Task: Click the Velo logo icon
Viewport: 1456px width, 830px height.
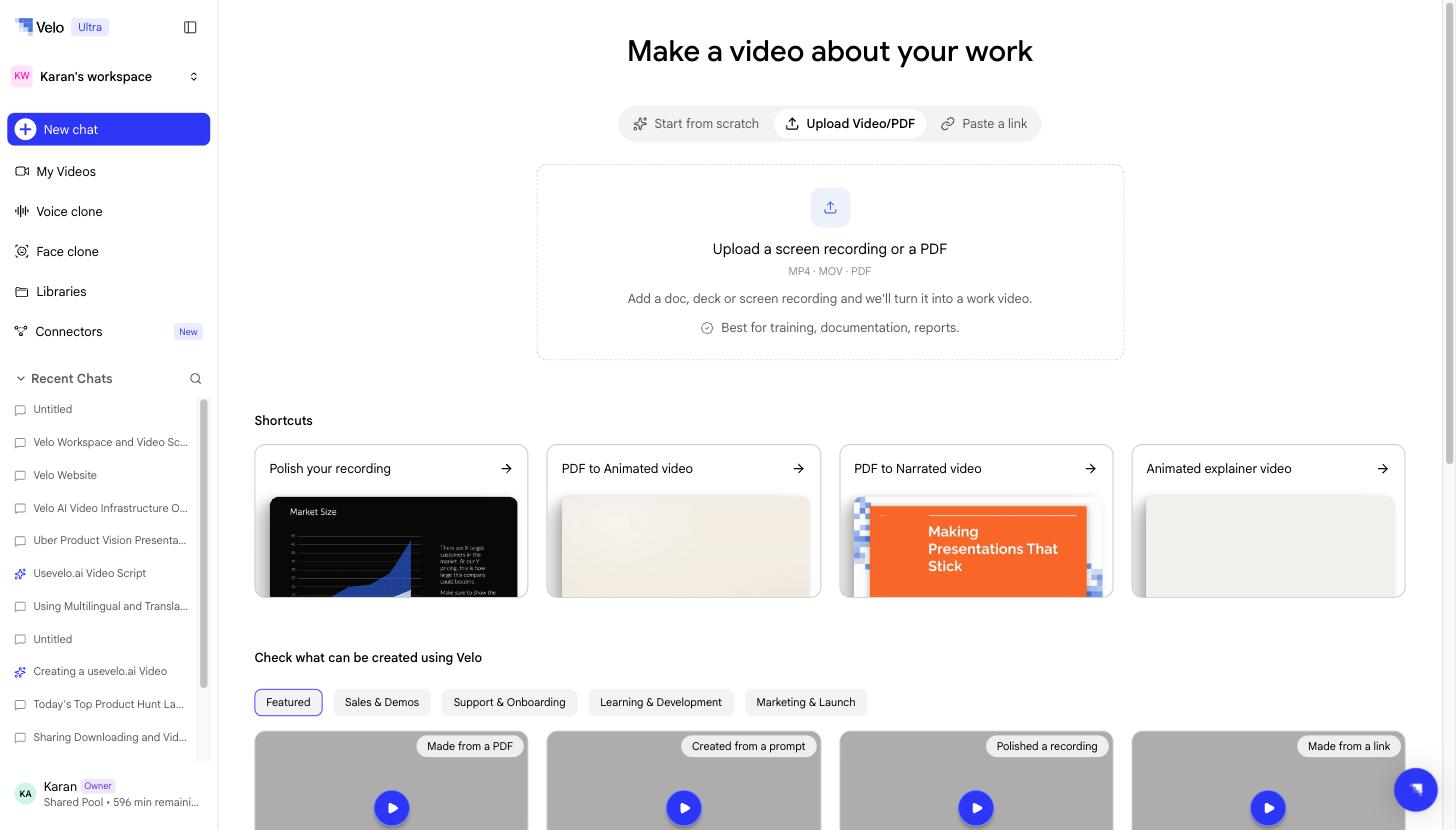Action: [24, 27]
